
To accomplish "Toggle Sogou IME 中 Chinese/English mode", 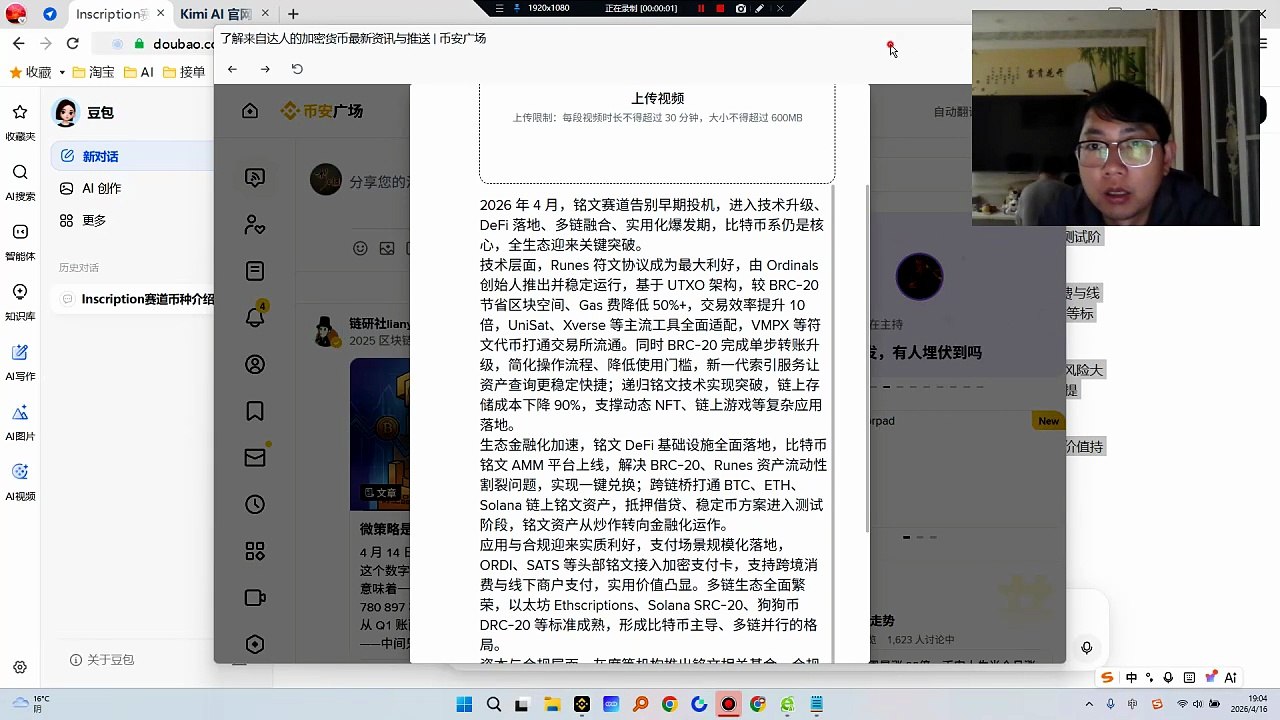I will [x=1131, y=677].
